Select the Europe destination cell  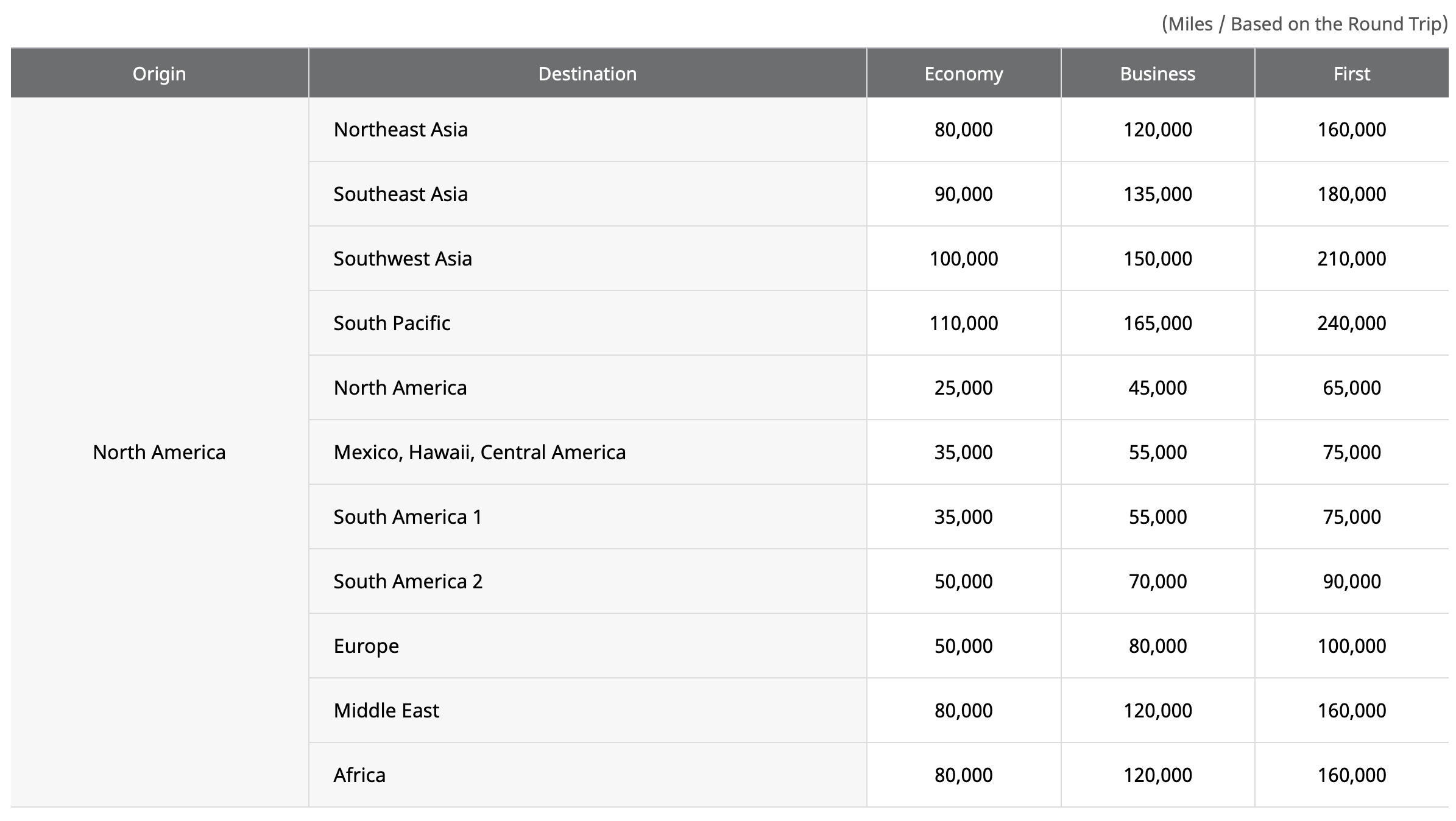point(366,646)
